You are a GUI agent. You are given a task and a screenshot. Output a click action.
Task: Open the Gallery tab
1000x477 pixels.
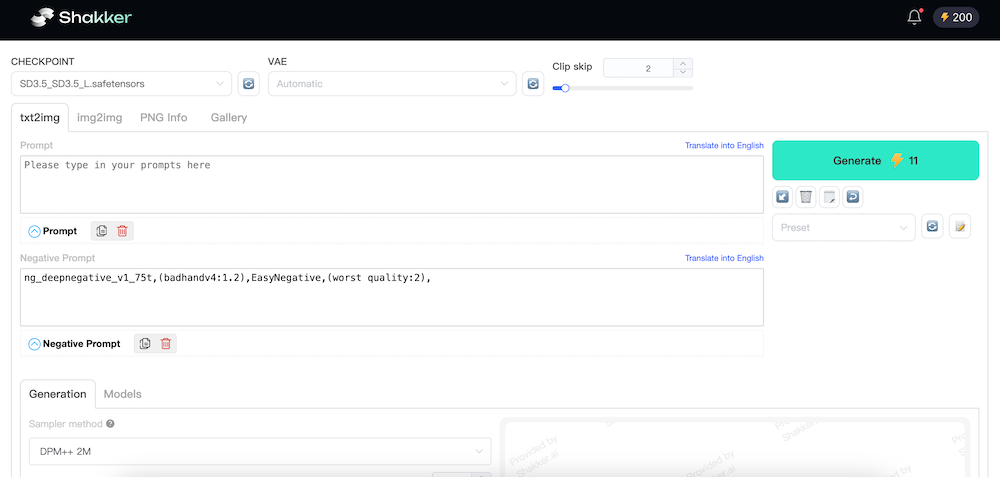tap(229, 117)
